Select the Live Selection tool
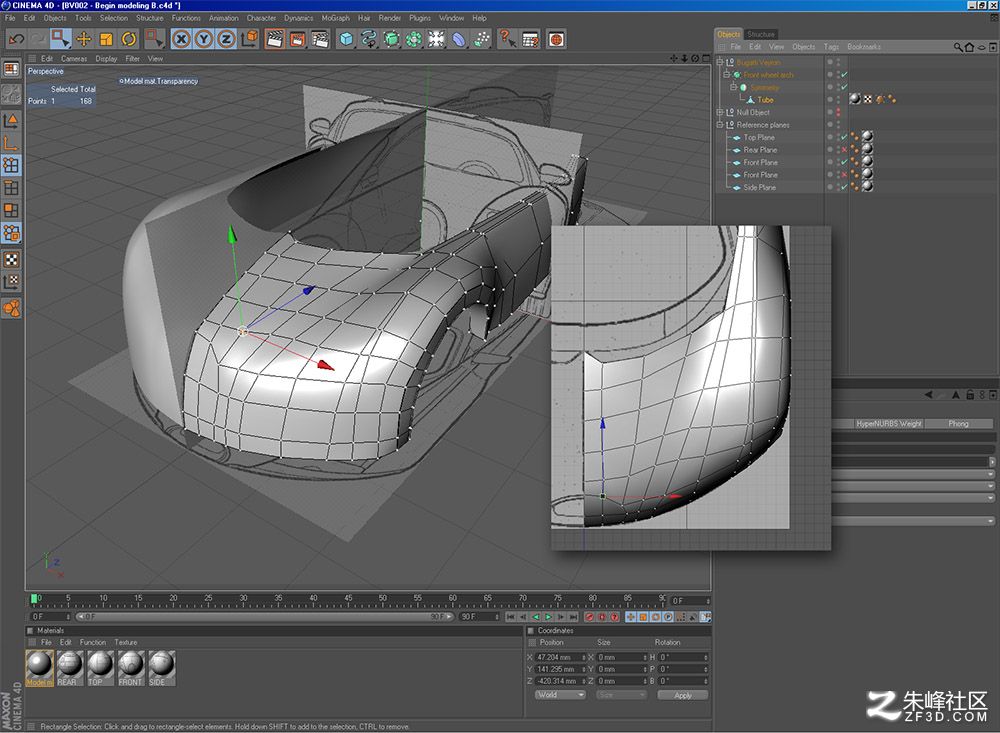Screen dimensions: 1000x733 61,40
